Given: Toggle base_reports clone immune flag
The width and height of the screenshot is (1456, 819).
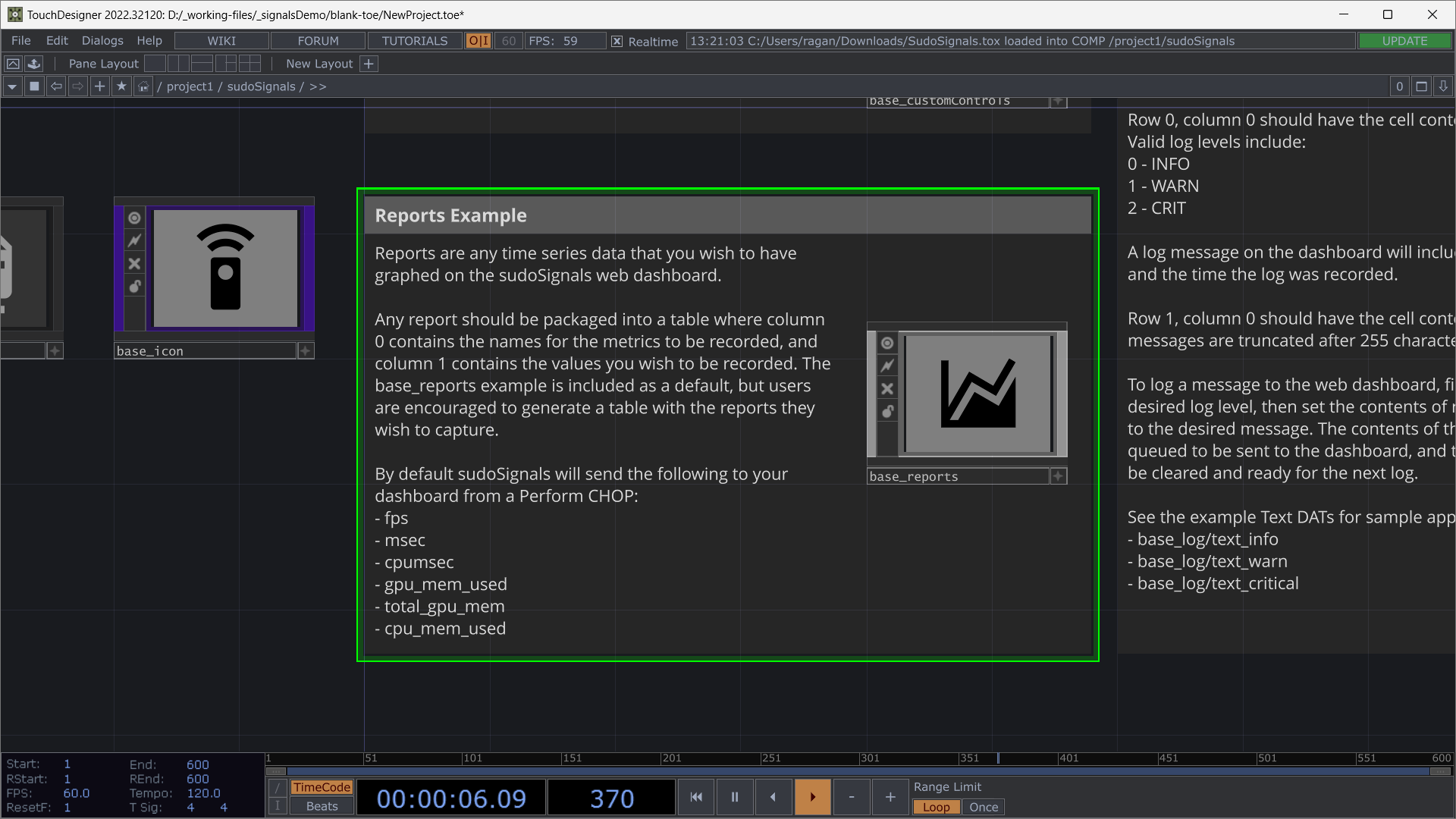Looking at the screenshot, I should 887,366.
